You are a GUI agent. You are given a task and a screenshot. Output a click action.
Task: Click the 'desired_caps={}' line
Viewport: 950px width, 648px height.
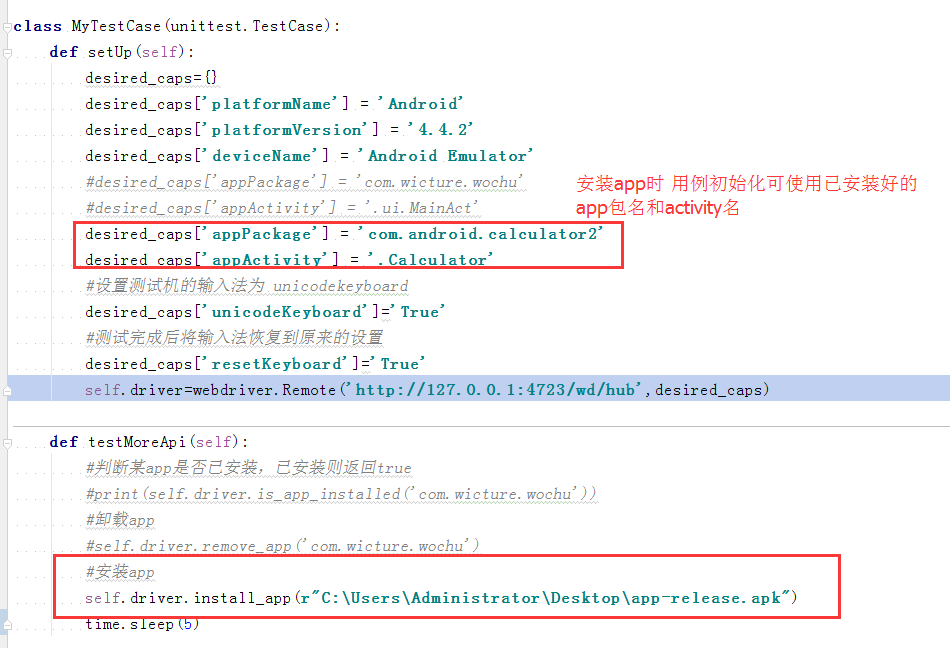[x=151, y=78]
